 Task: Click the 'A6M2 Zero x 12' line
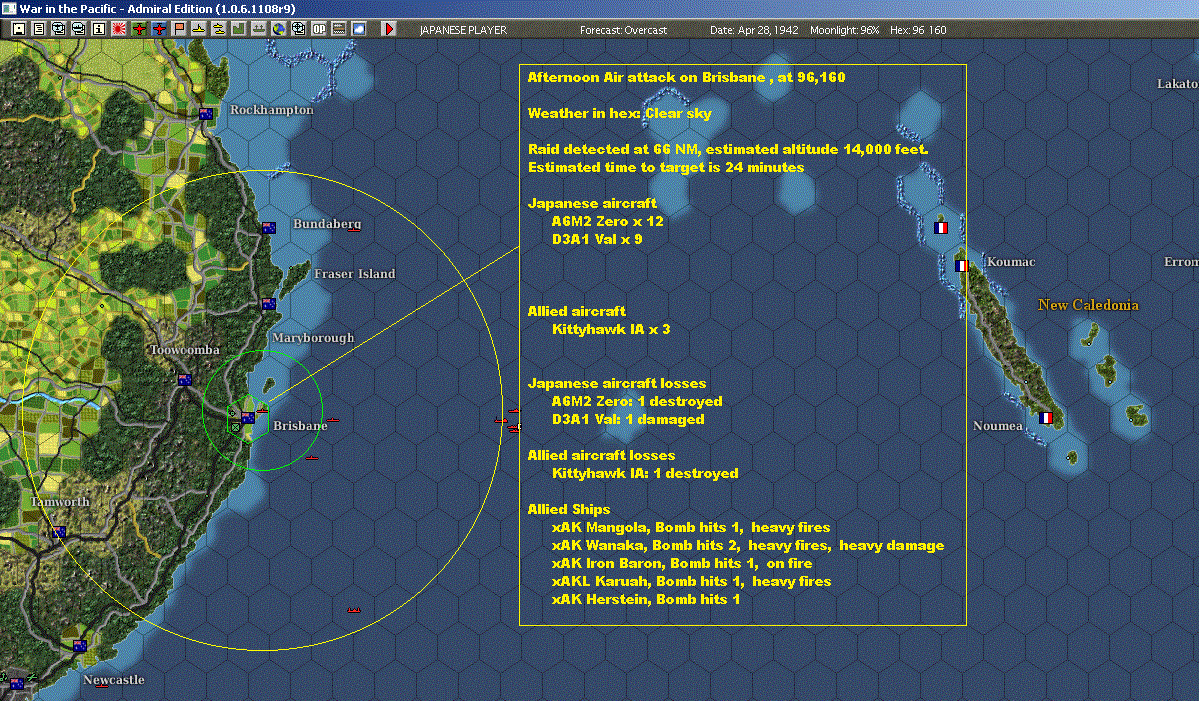click(607, 222)
